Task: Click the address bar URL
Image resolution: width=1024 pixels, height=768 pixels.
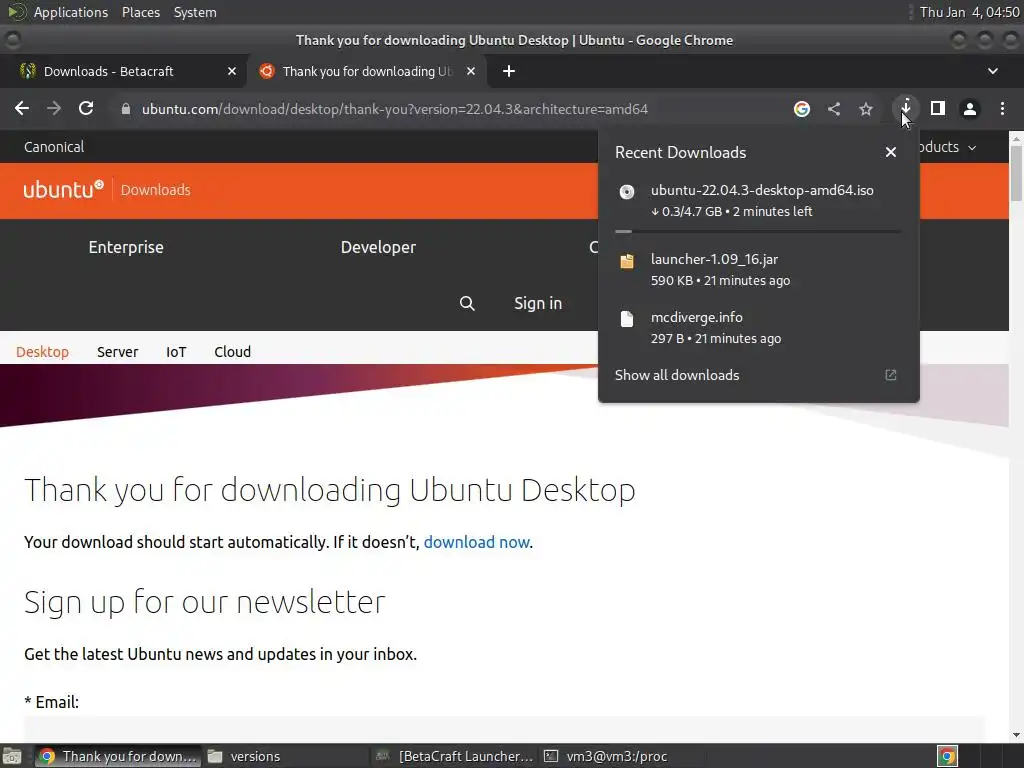Action: (x=394, y=109)
